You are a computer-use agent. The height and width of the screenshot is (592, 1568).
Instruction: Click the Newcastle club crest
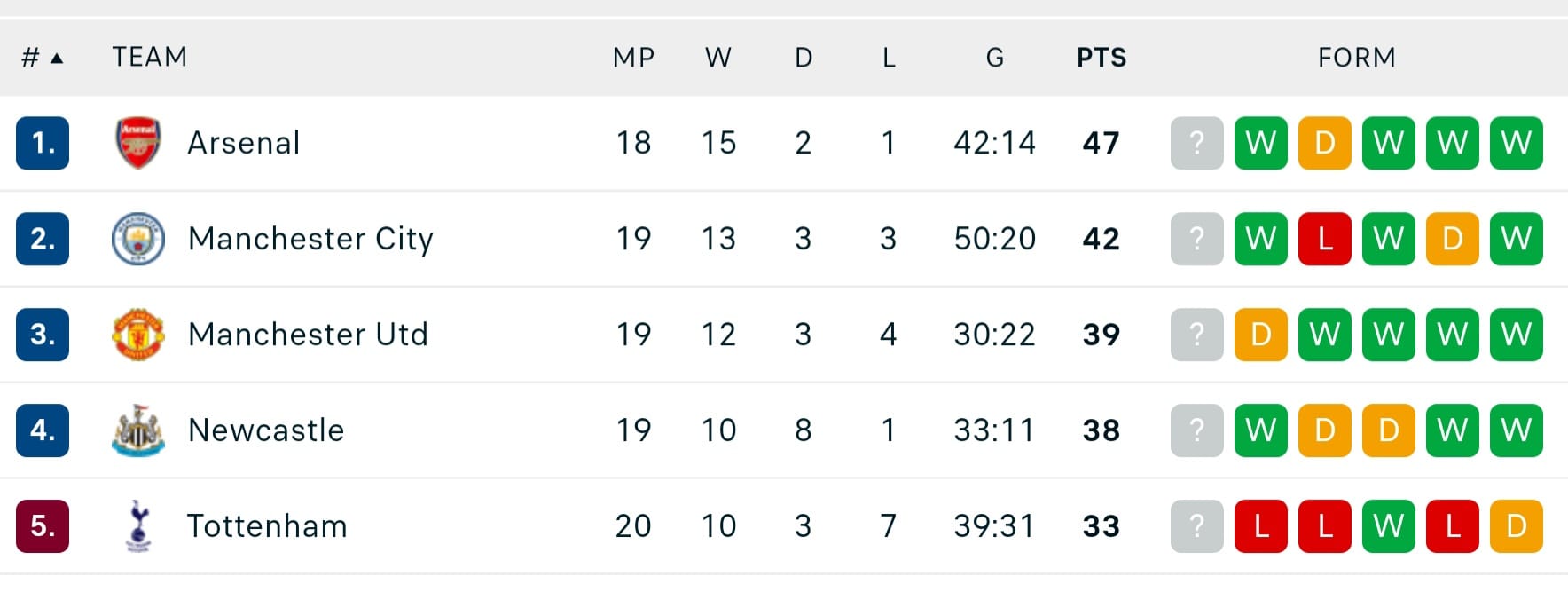[138, 430]
